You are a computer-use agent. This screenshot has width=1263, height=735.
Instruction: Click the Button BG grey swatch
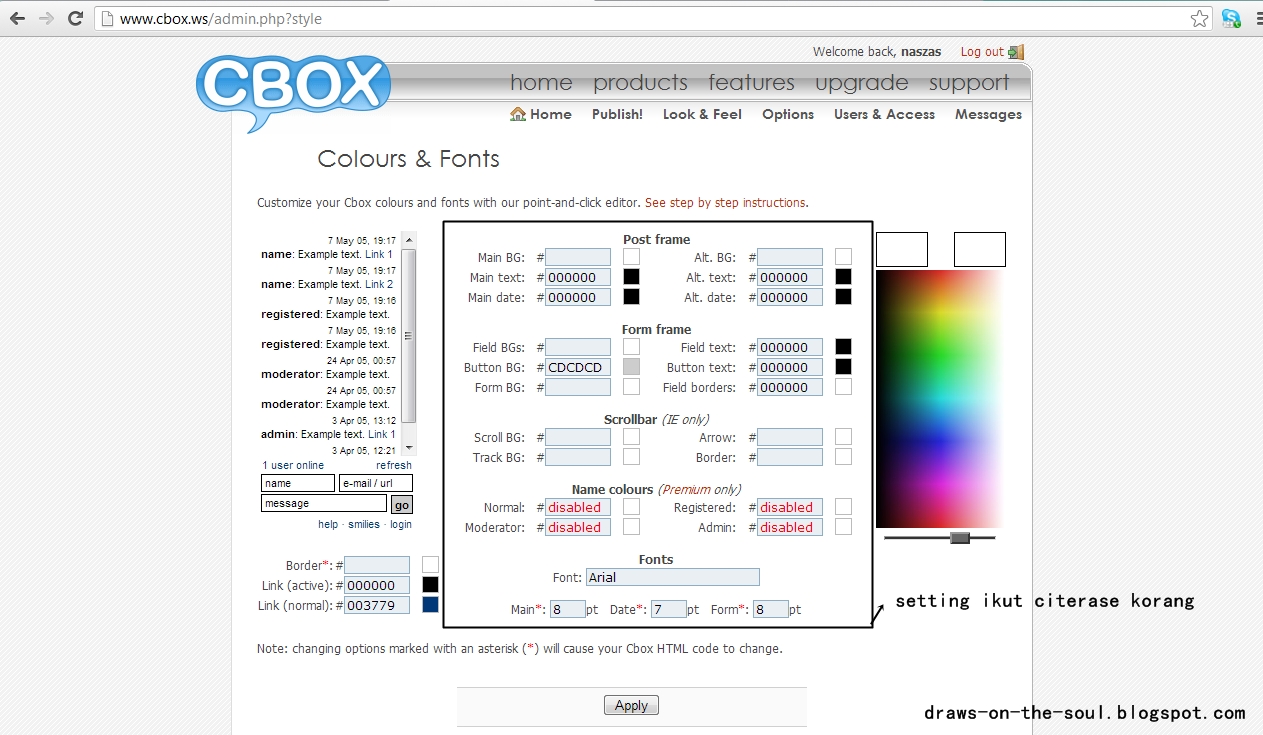pos(631,367)
